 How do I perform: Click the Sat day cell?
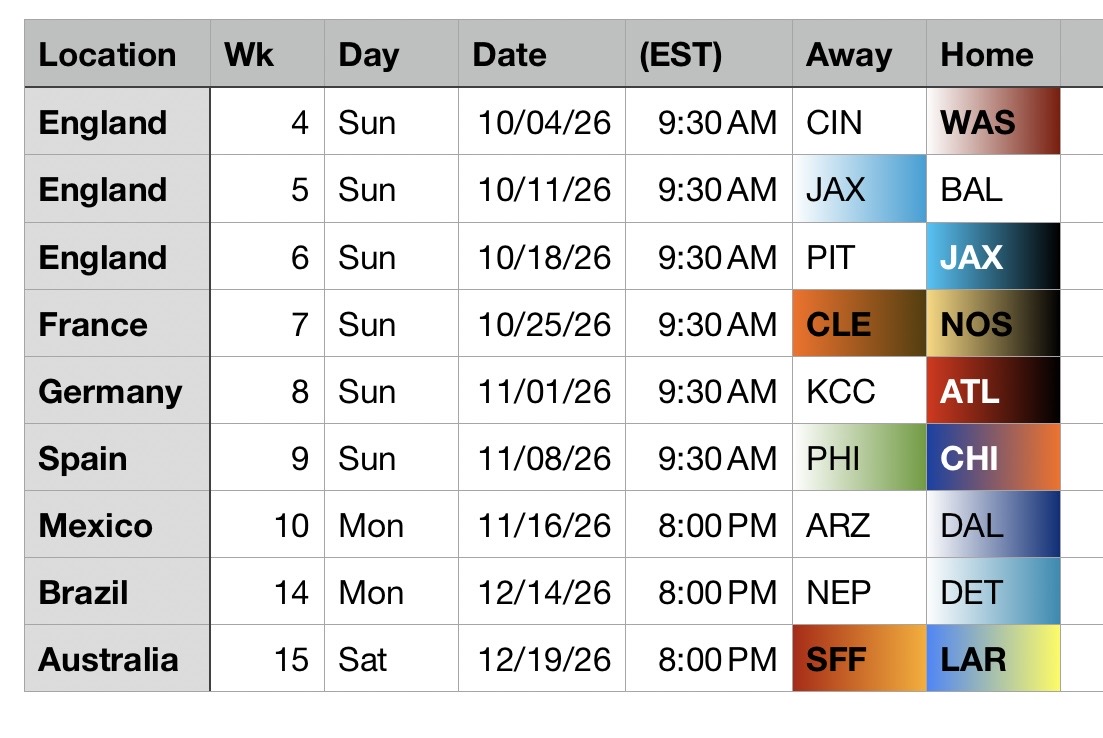[x=391, y=659]
